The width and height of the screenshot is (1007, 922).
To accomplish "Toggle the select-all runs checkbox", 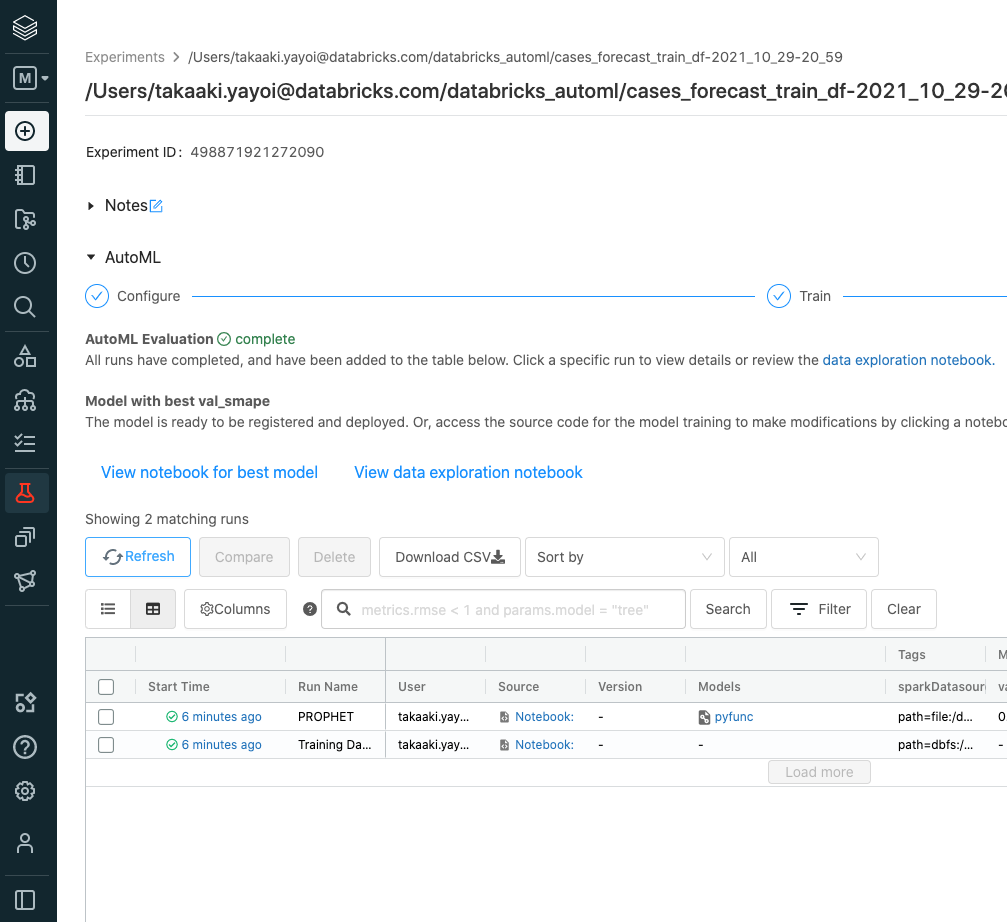I will pyautogui.click(x=106, y=686).
